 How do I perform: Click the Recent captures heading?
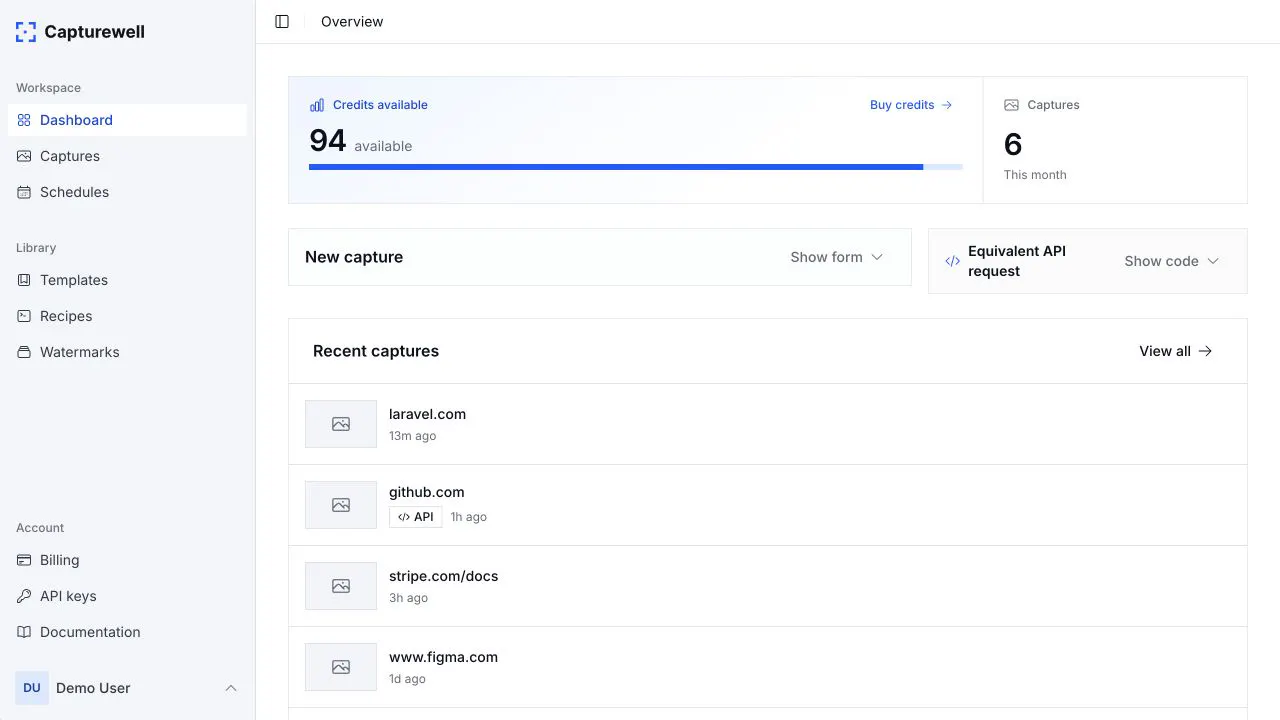[376, 351]
